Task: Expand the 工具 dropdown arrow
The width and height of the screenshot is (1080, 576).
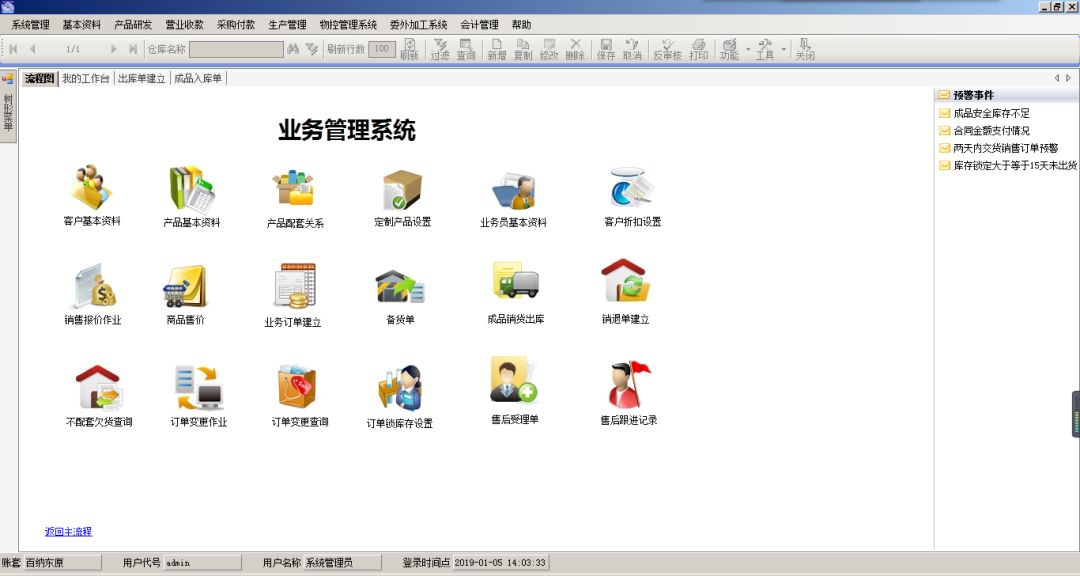Action: click(783, 50)
